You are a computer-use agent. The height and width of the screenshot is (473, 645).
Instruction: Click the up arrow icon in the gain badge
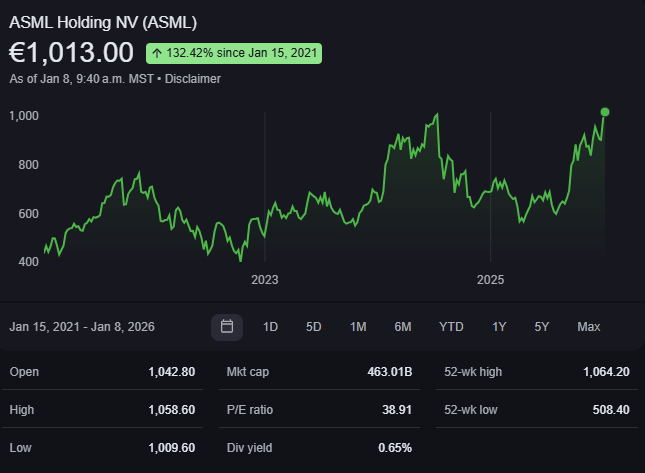click(x=157, y=53)
